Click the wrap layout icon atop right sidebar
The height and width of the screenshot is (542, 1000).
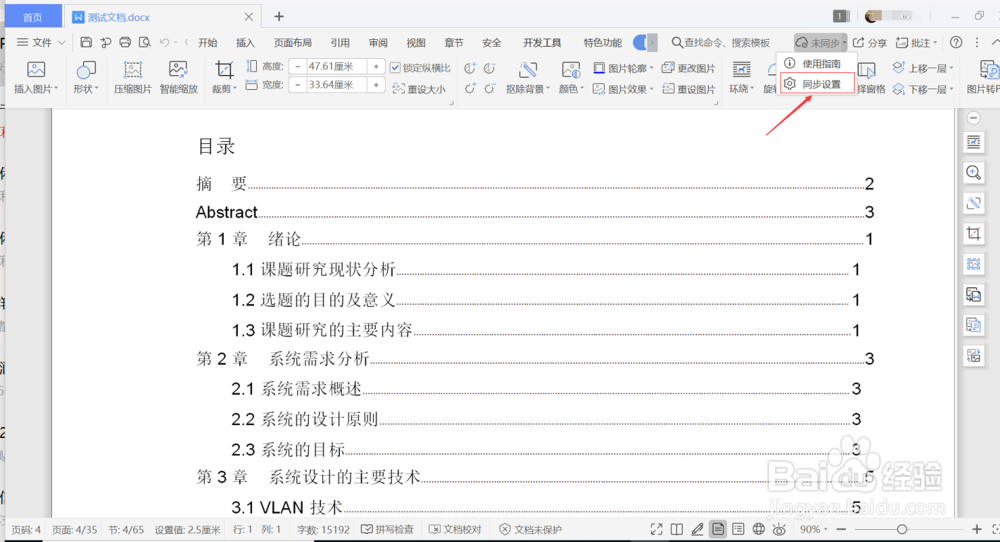pos(973,142)
